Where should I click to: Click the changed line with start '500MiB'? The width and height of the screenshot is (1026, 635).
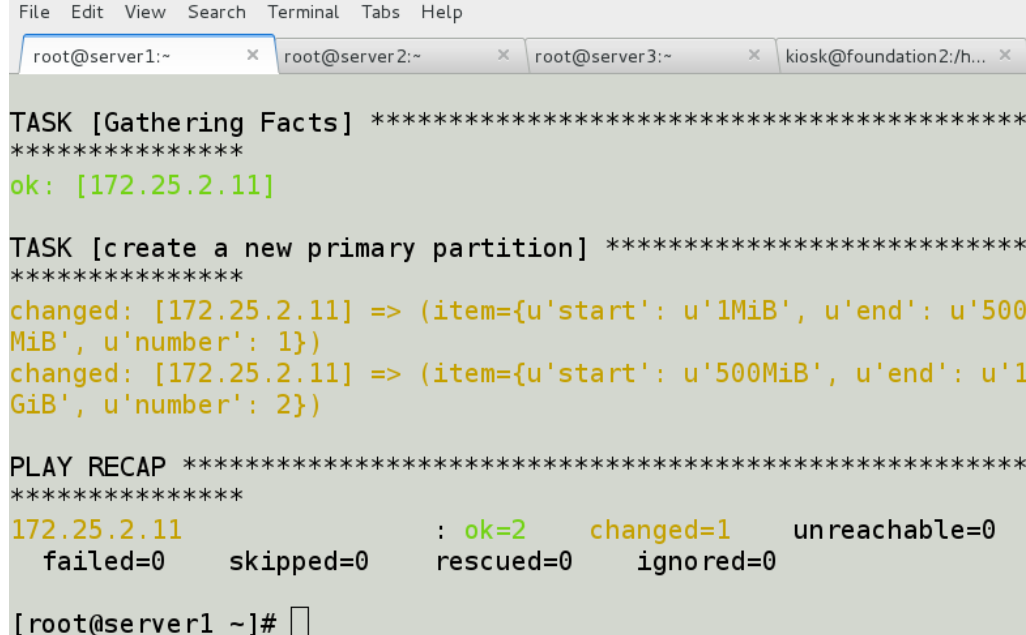point(518,373)
